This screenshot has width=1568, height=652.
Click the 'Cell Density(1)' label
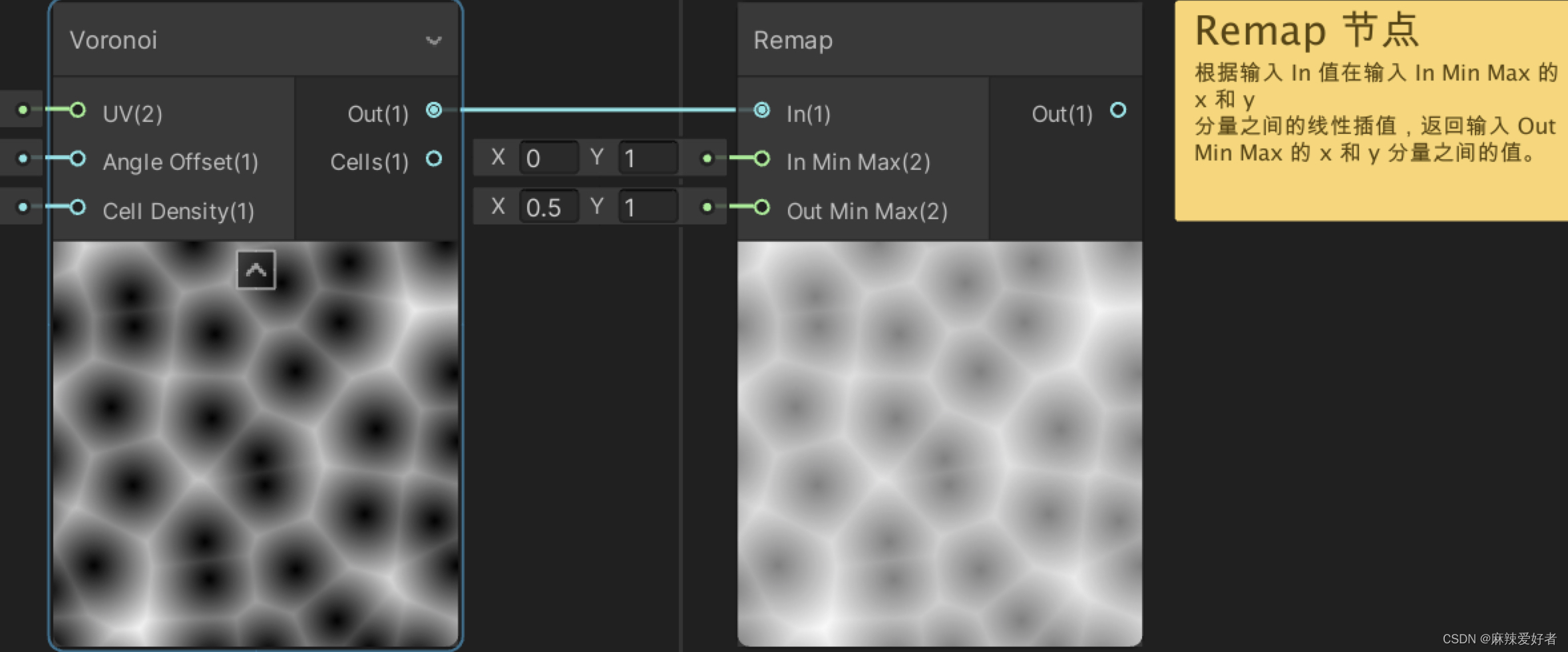[178, 211]
